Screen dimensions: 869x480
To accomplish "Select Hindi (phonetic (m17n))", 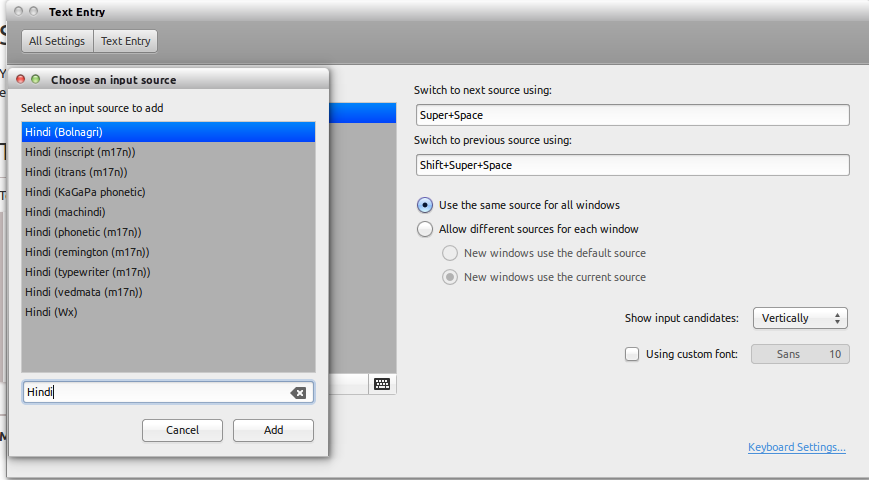I will 168,232.
